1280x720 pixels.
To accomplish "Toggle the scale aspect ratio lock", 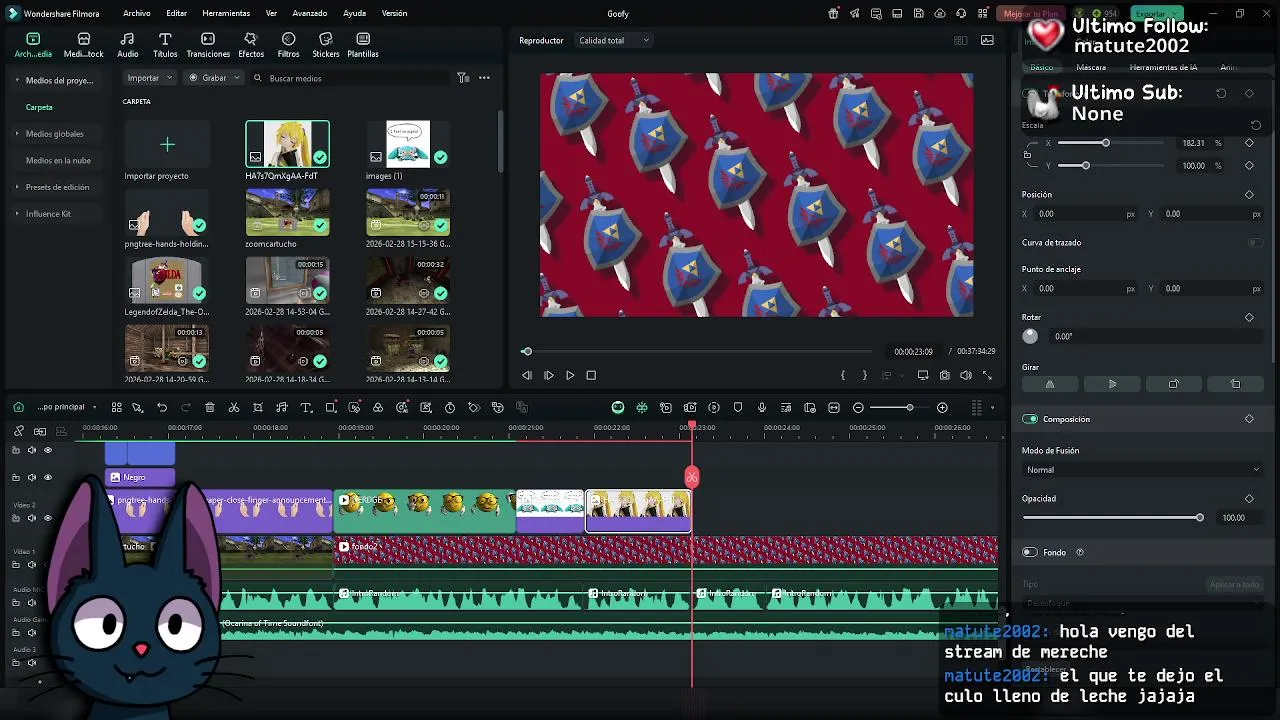I will (x=1028, y=154).
